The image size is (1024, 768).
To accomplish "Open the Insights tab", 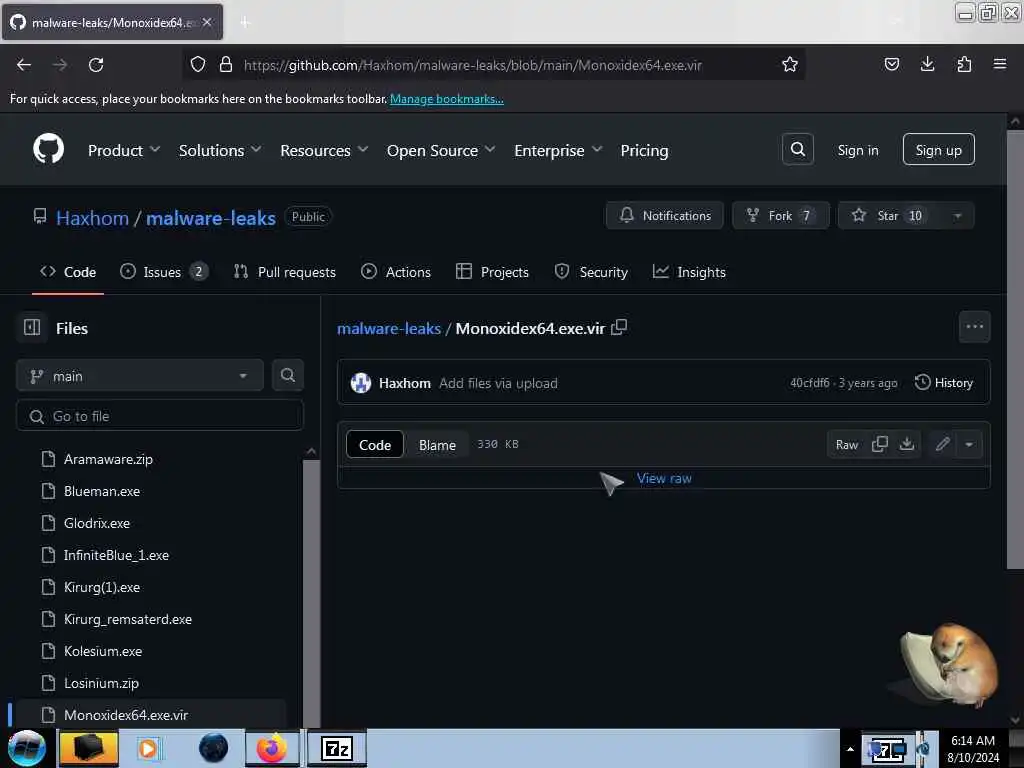I will [689, 272].
